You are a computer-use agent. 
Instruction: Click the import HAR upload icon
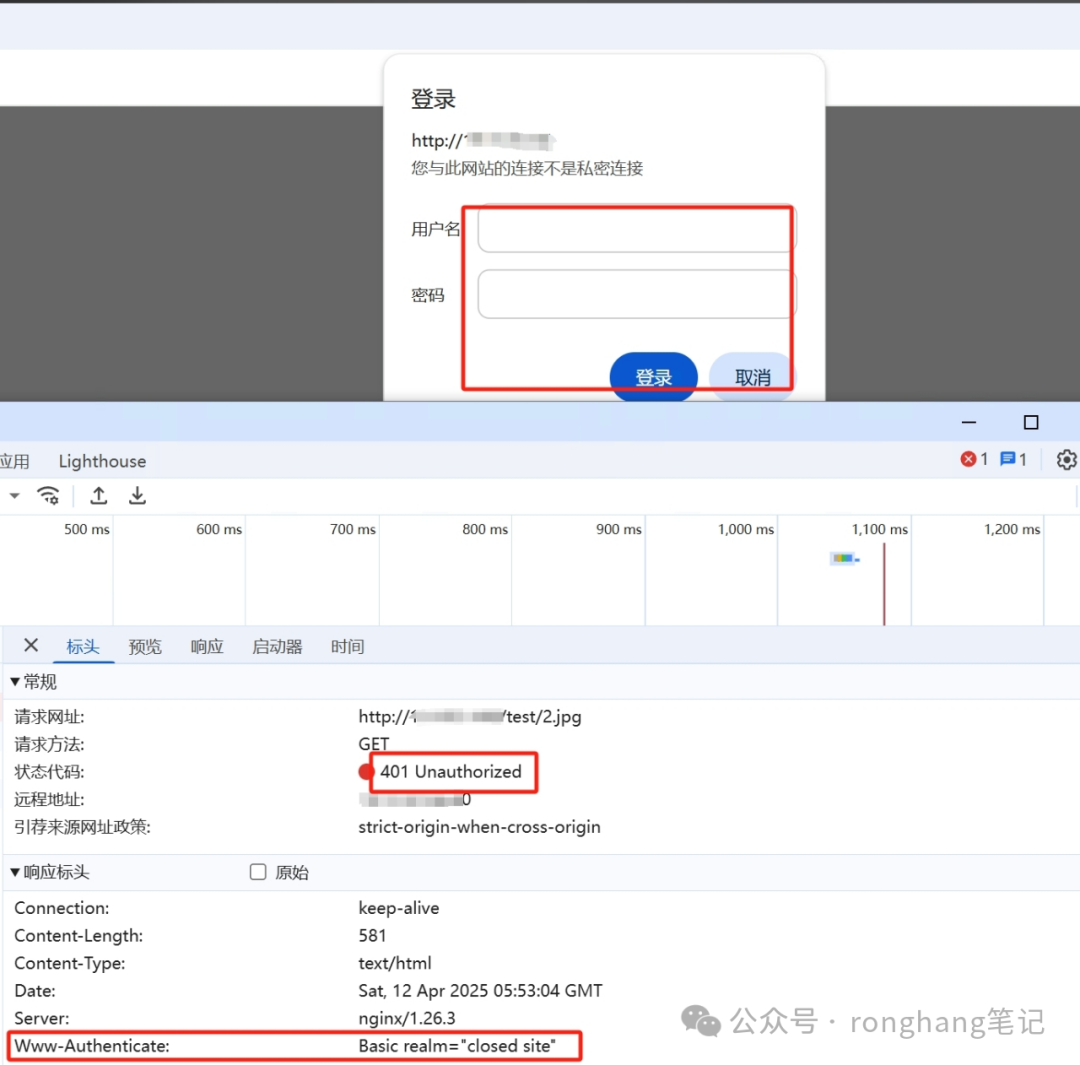pos(98,496)
